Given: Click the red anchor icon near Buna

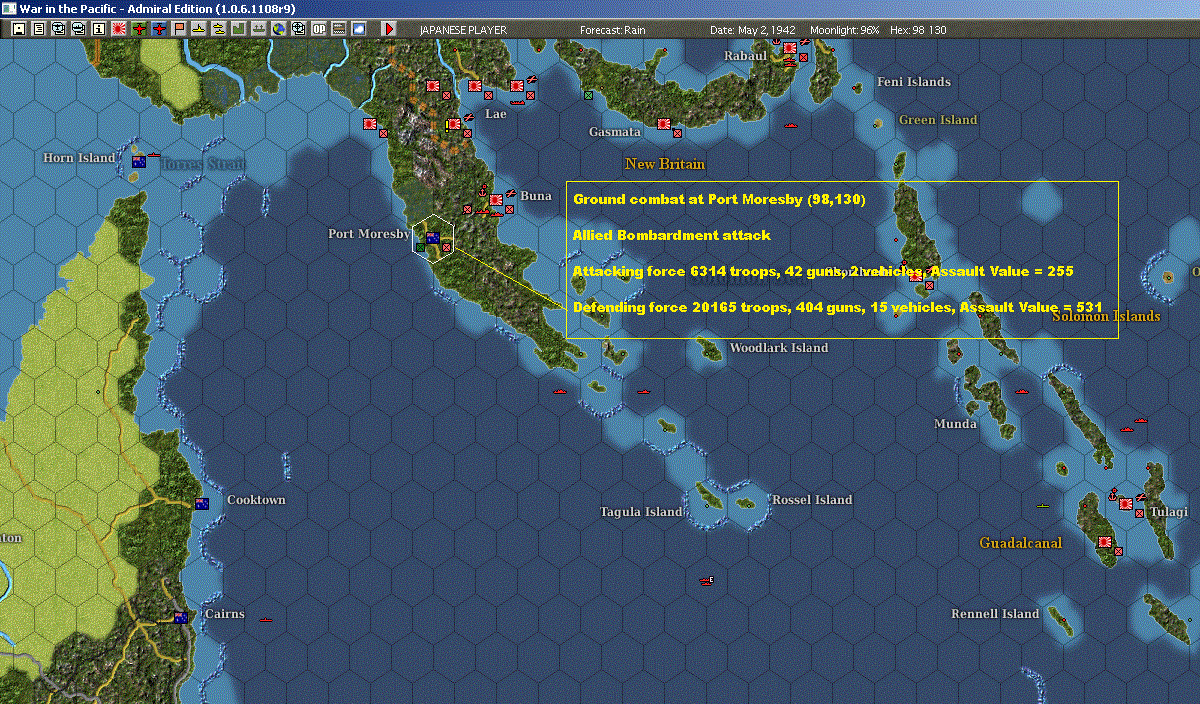Looking at the screenshot, I should [481, 190].
